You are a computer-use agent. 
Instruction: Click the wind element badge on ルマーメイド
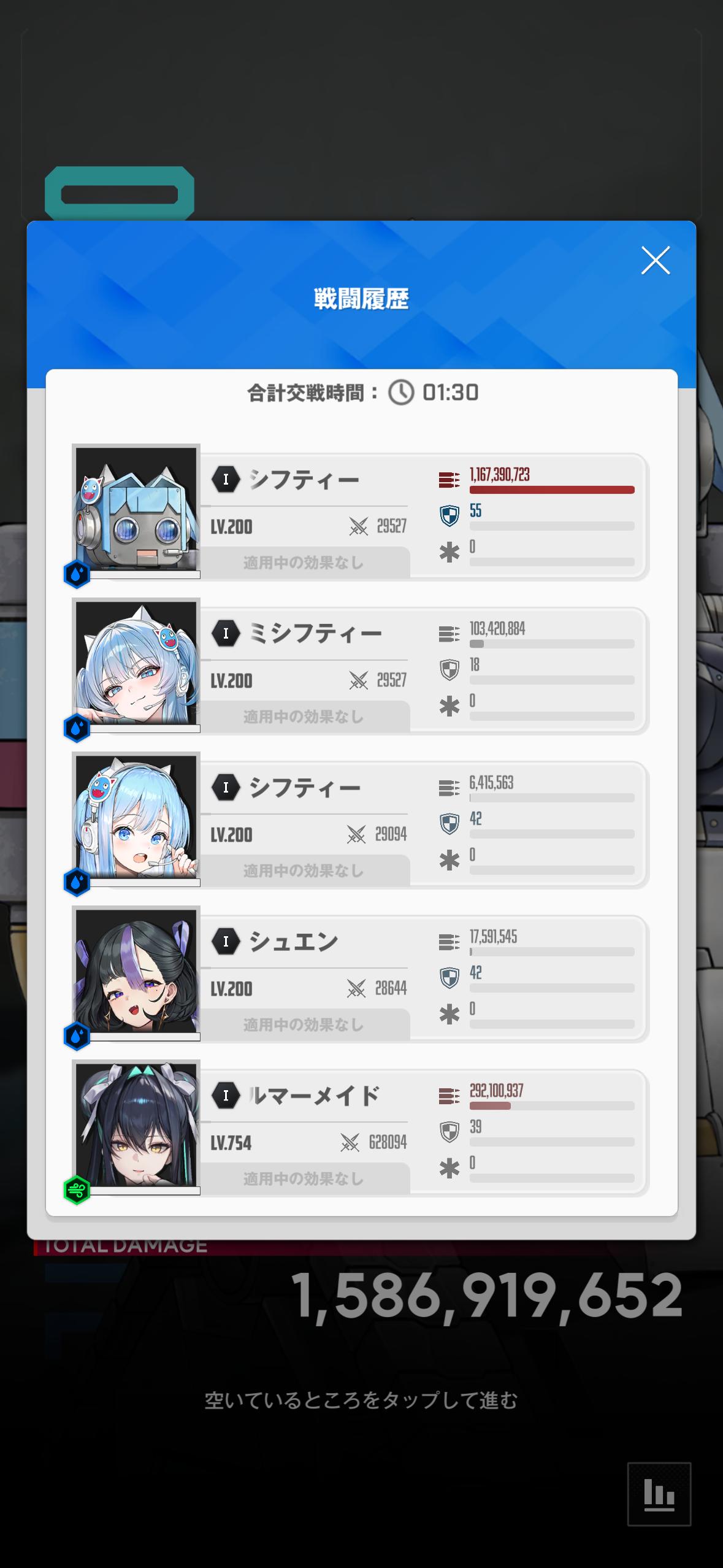[x=77, y=1191]
